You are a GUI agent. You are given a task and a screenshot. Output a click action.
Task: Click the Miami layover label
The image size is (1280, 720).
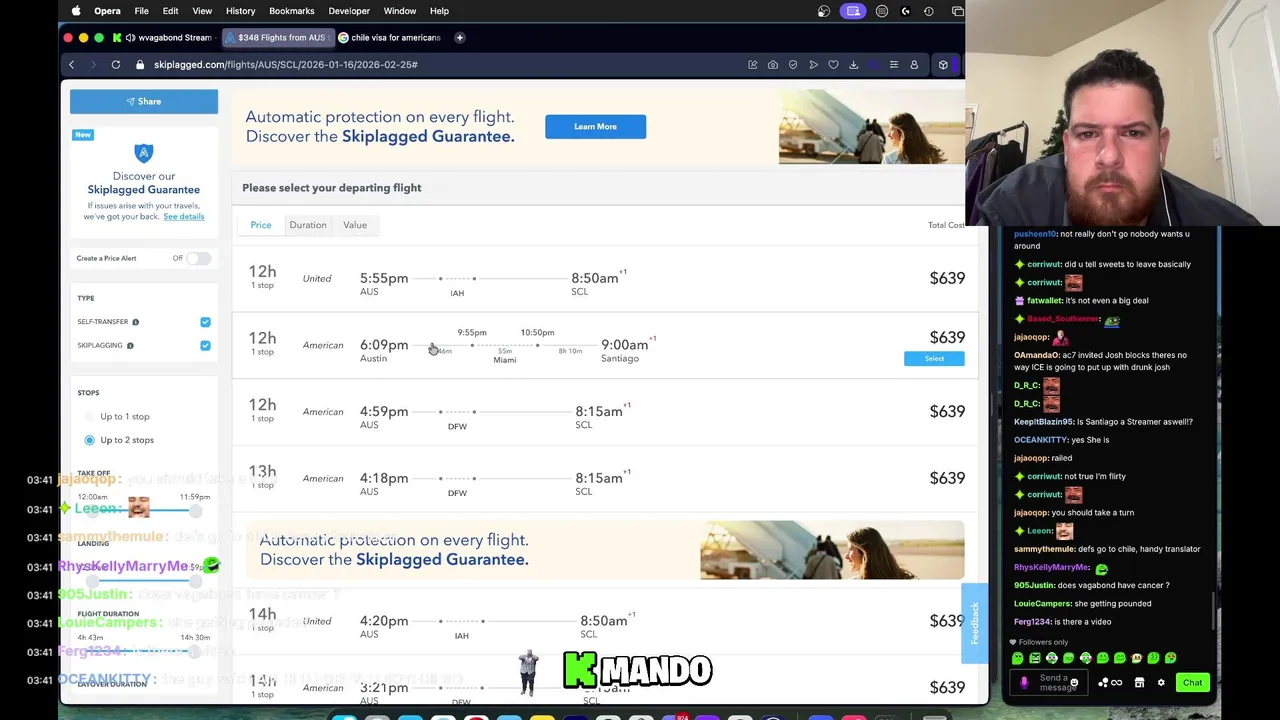click(x=504, y=360)
